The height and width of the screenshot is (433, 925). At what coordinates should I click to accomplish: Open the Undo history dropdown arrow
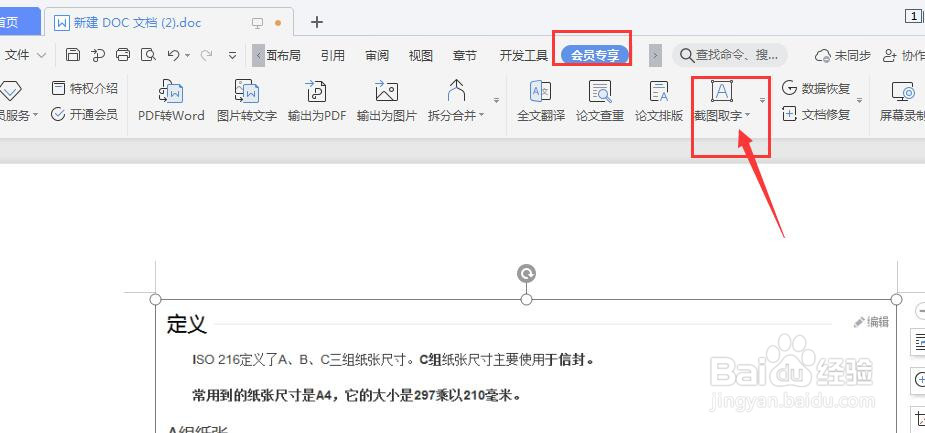188,55
